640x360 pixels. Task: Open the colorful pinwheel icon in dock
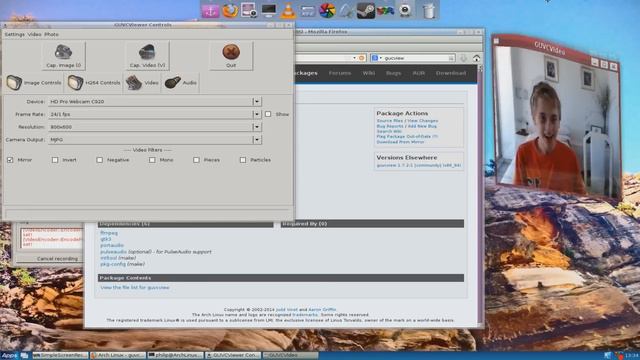tap(327, 10)
